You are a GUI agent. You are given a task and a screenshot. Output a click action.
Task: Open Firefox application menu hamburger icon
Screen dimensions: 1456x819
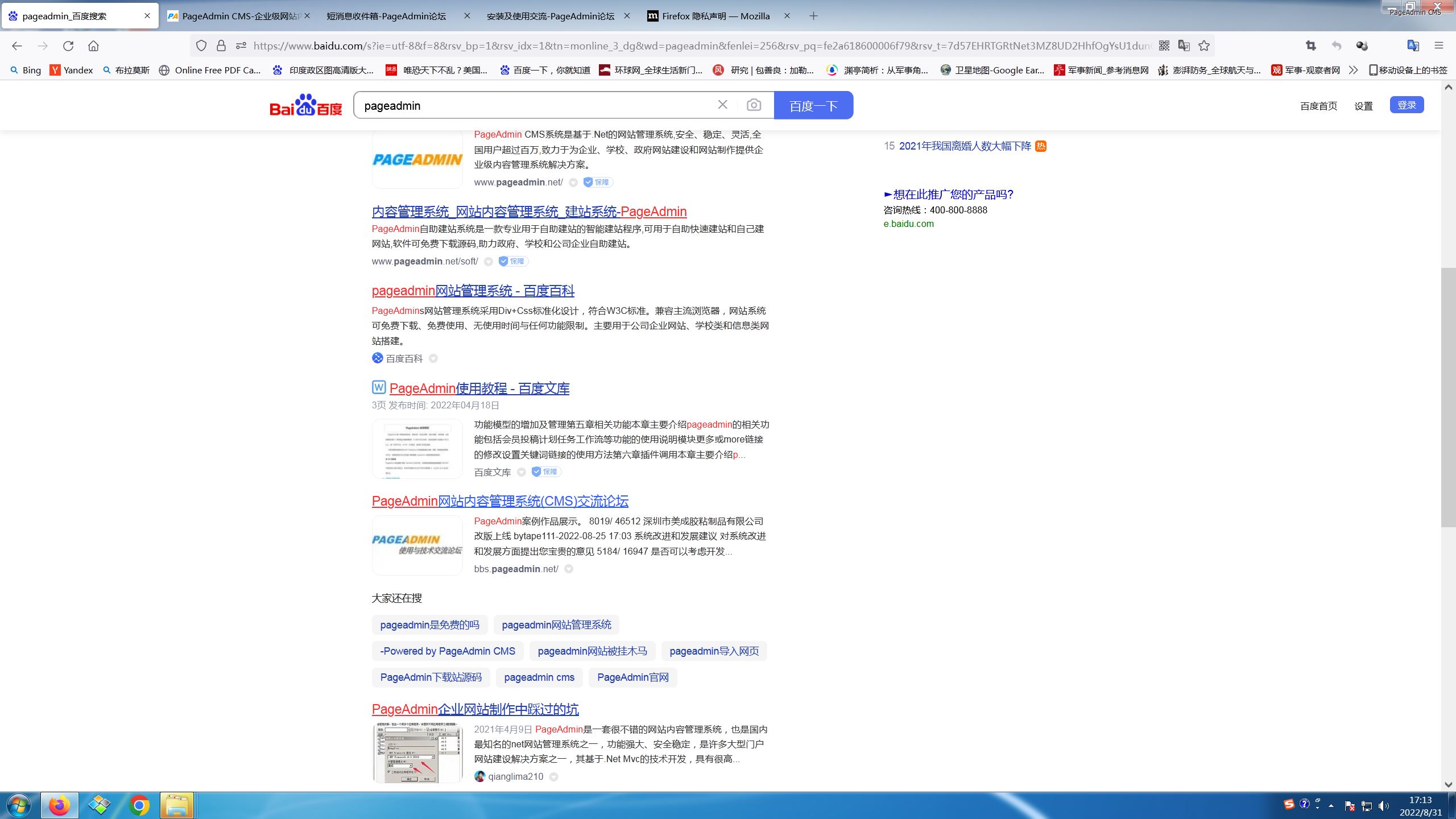1439,45
